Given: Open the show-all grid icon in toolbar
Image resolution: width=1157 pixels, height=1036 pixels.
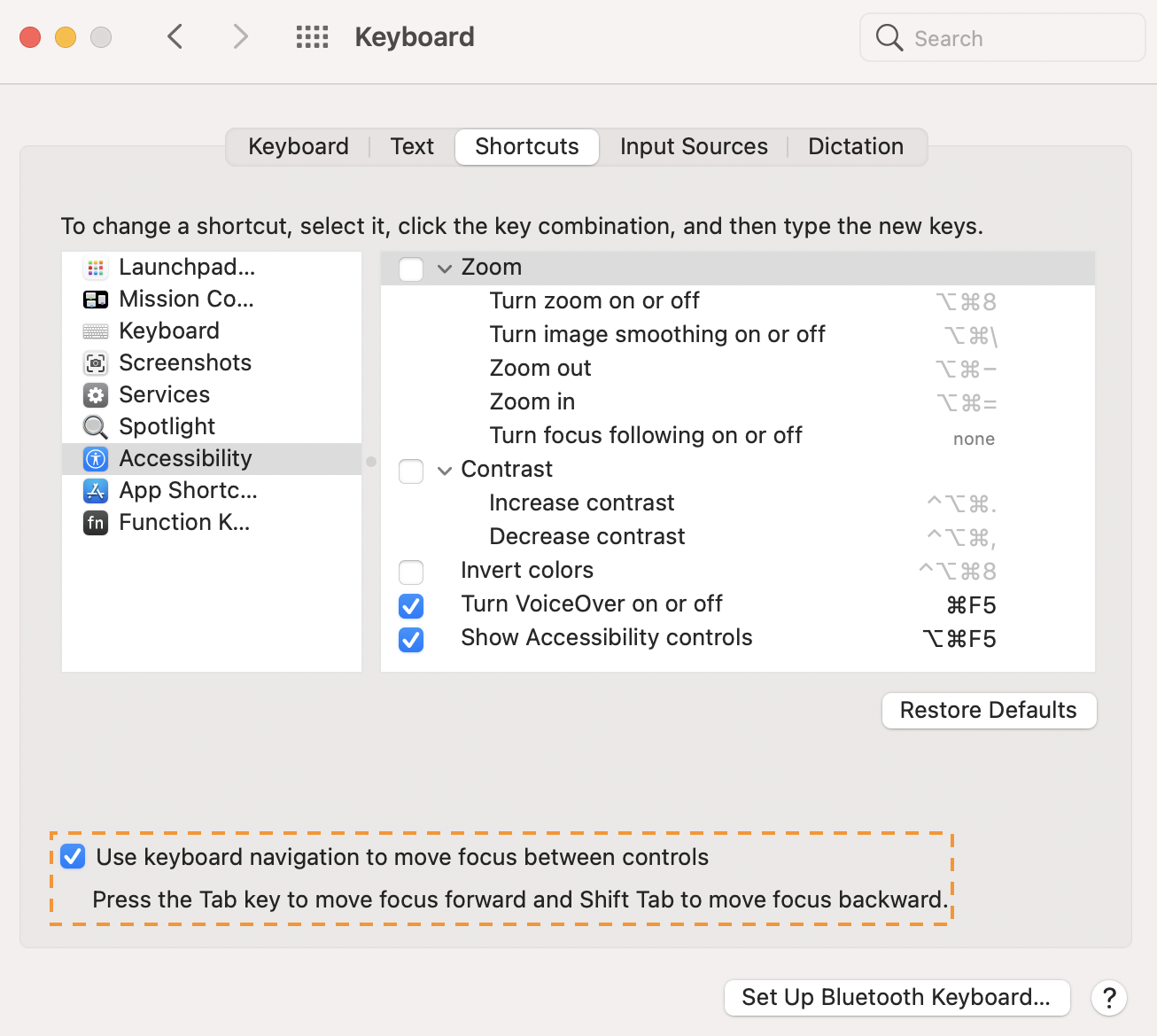Looking at the screenshot, I should coord(312,37).
